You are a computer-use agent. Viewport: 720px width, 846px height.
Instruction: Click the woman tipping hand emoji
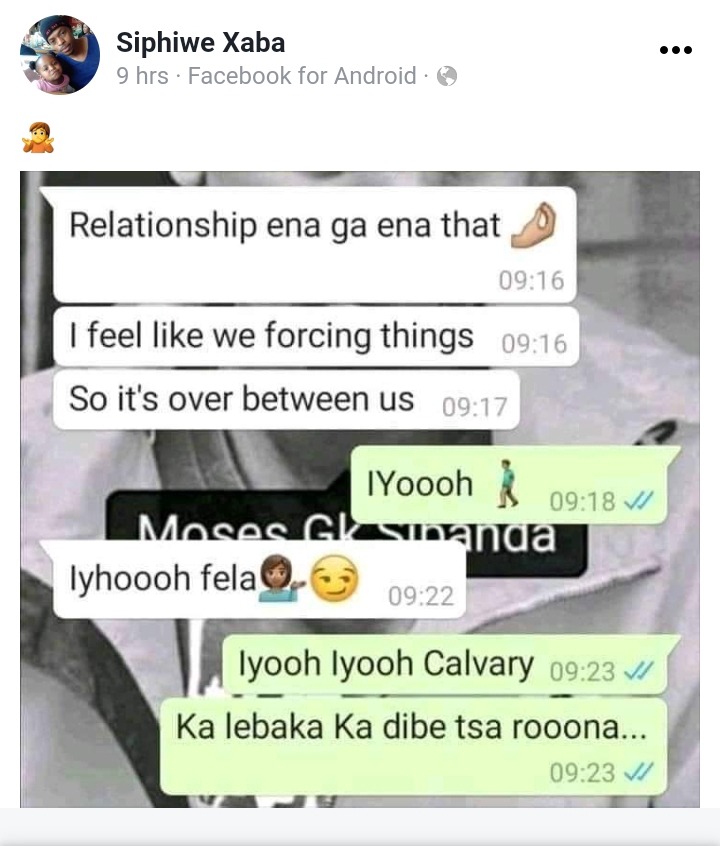[x=280, y=579]
